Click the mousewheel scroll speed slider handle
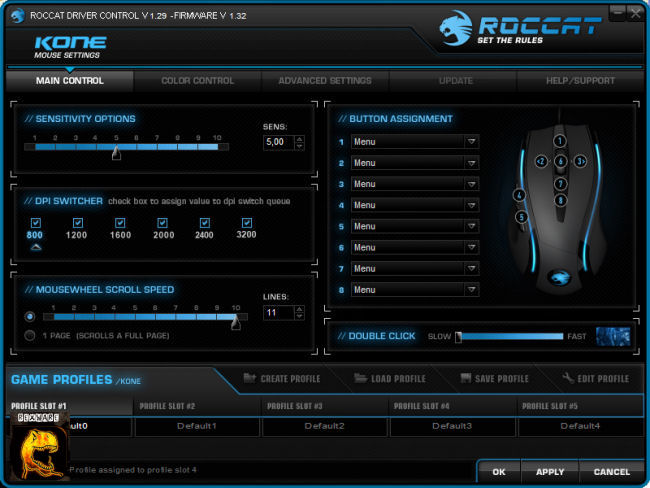Viewport: 650px width, 488px height. [x=236, y=322]
